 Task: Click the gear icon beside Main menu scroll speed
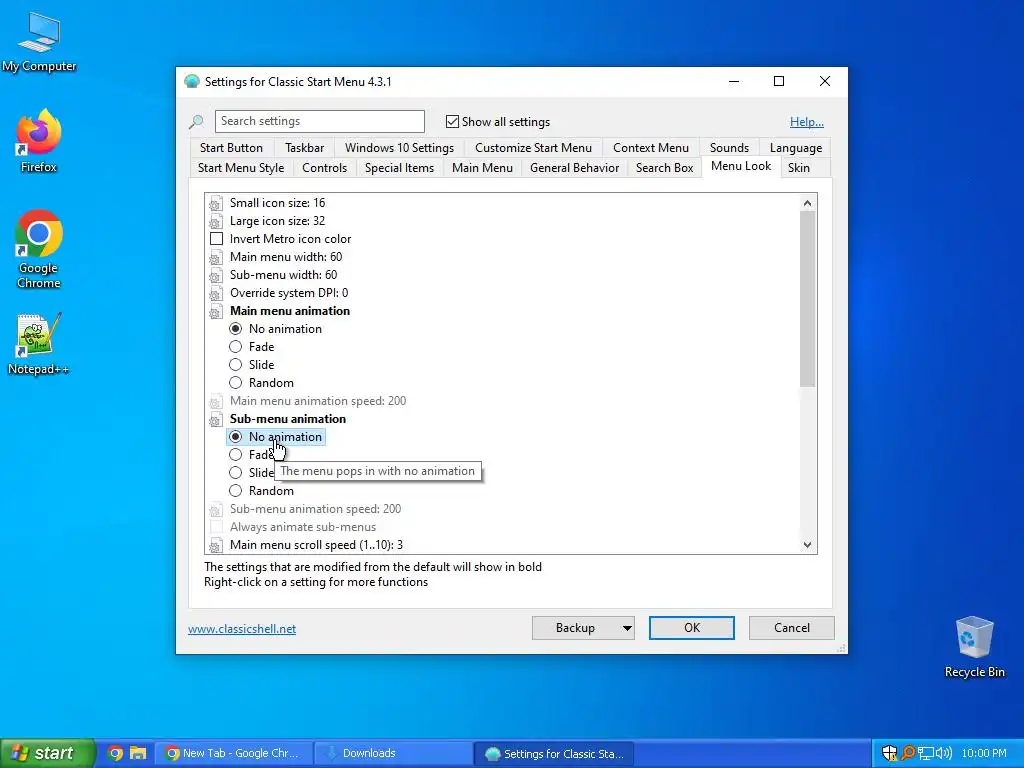(x=215, y=545)
